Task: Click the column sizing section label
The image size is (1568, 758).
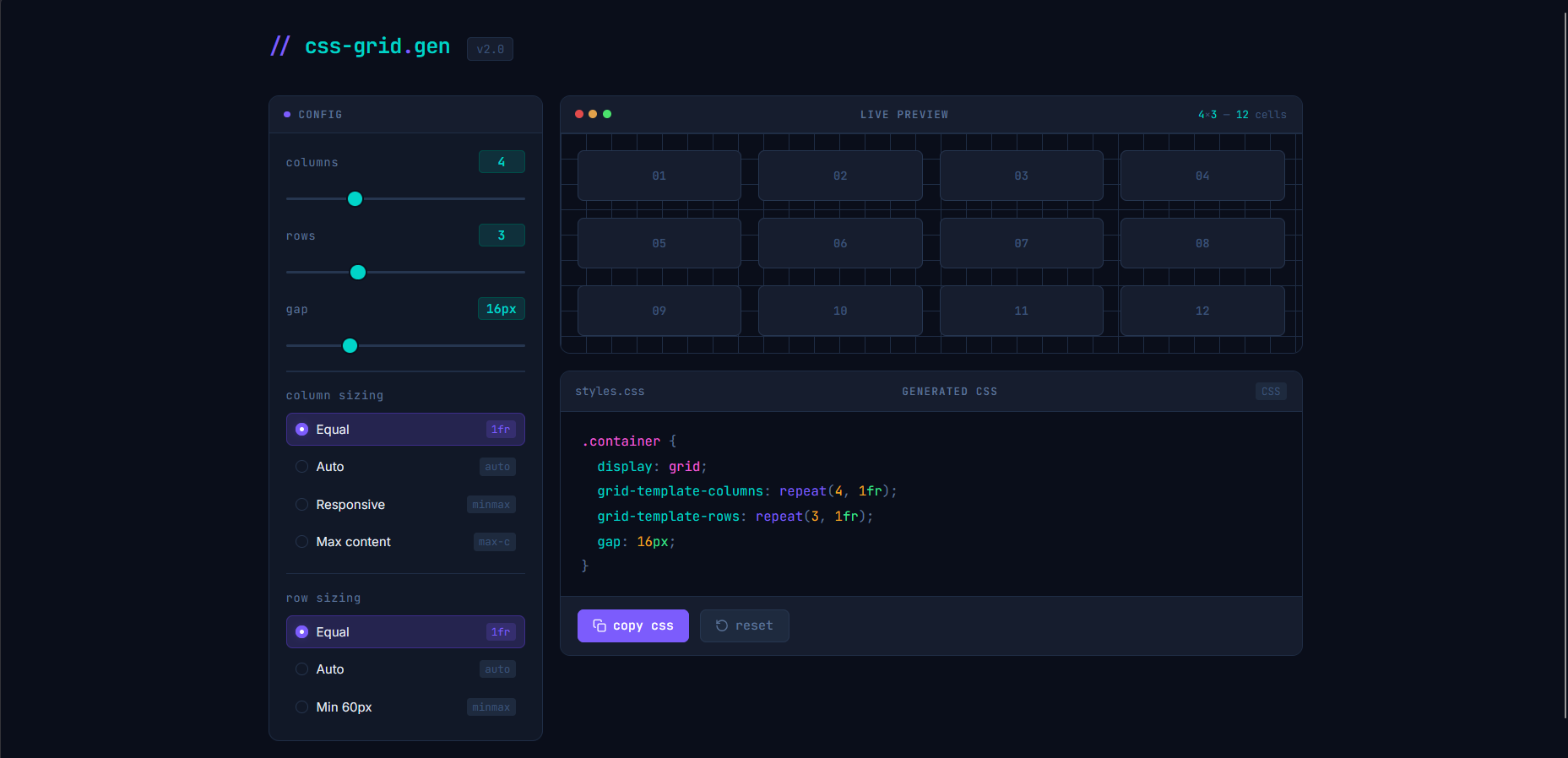Action: point(334,396)
